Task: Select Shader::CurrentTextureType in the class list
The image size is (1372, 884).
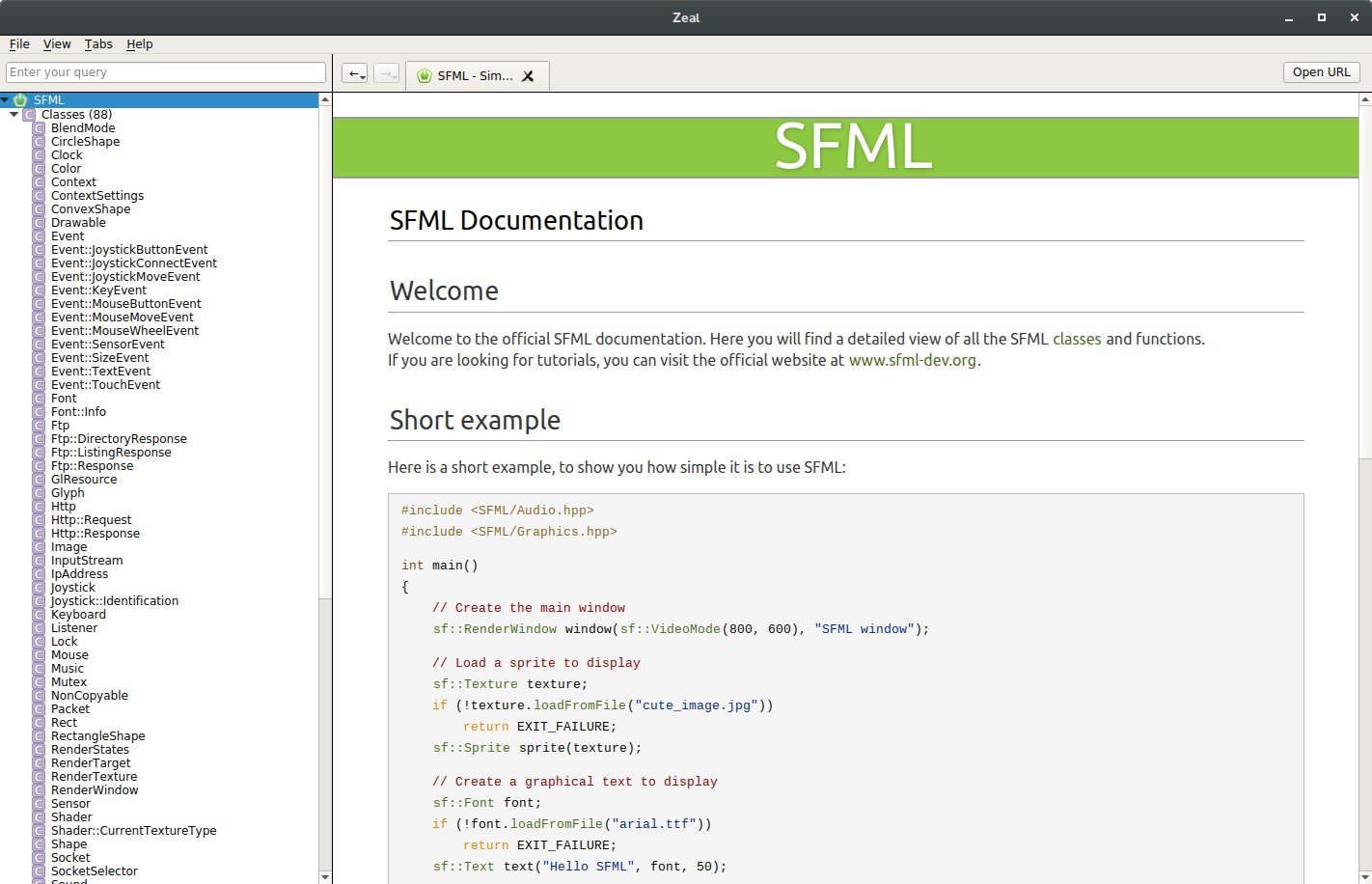Action: [x=133, y=831]
